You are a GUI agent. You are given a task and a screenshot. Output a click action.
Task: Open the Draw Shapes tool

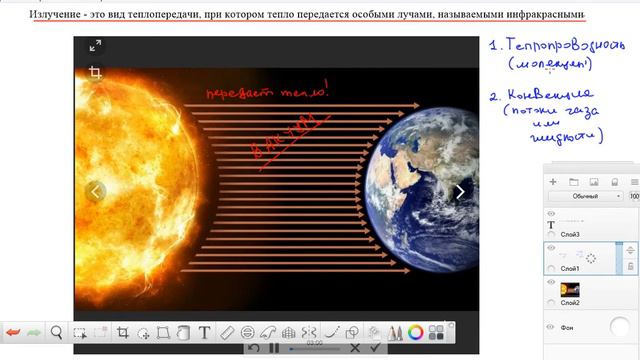pyautogui.click(x=352, y=333)
